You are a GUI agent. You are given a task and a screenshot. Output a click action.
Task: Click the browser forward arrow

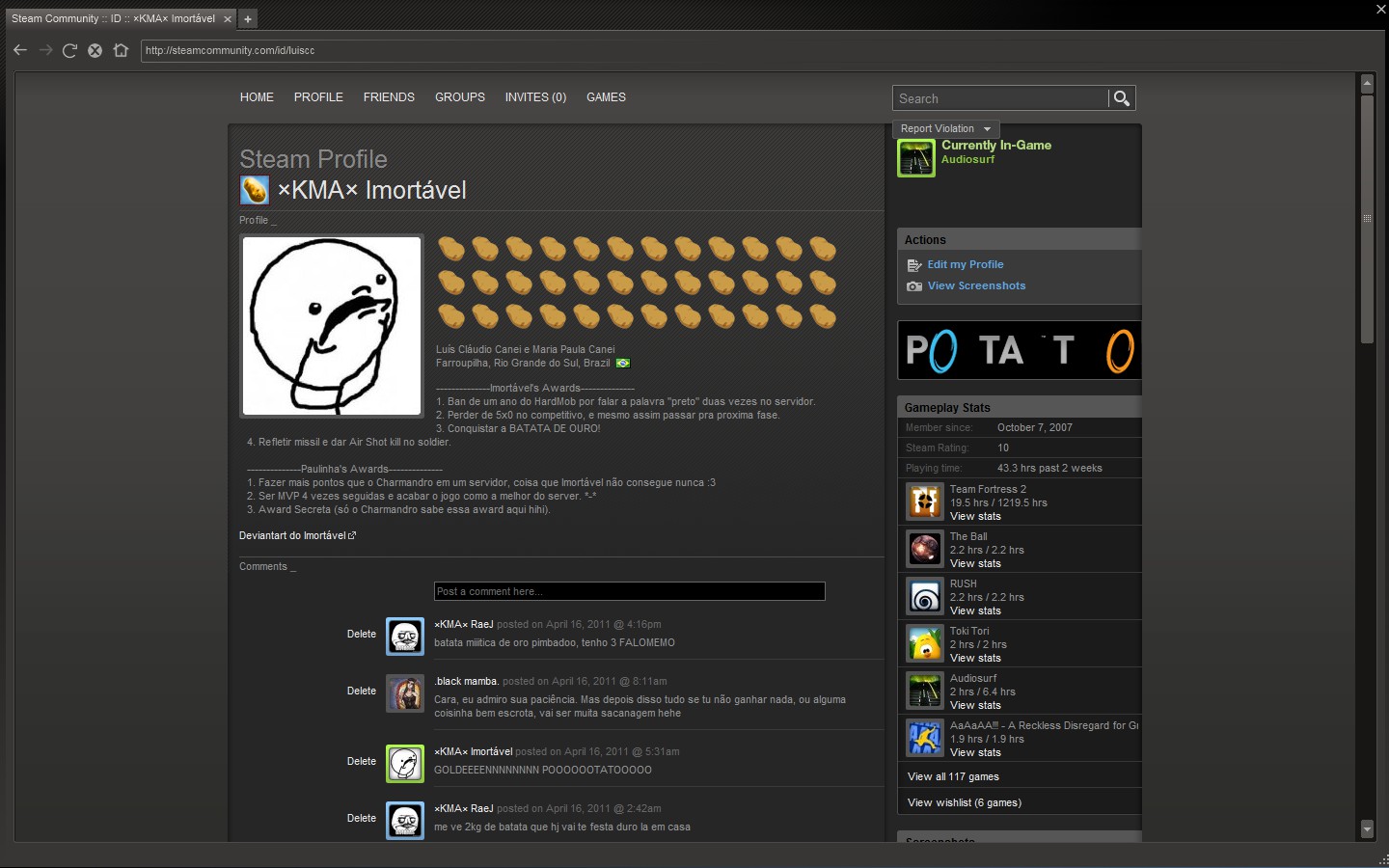pos(45,50)
